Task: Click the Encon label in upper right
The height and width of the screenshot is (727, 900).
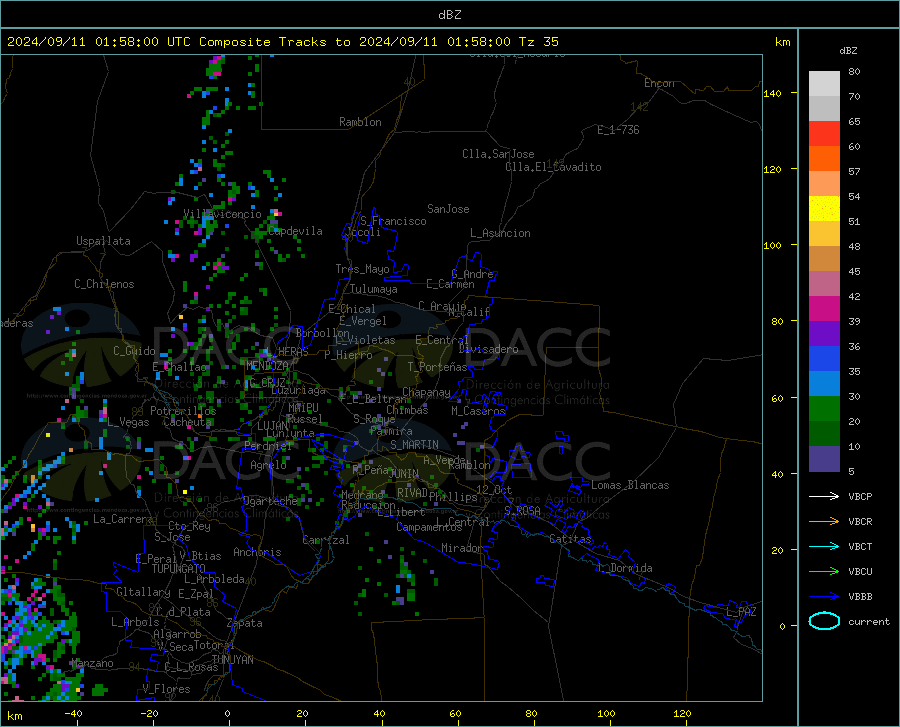Action: [660, 83]
